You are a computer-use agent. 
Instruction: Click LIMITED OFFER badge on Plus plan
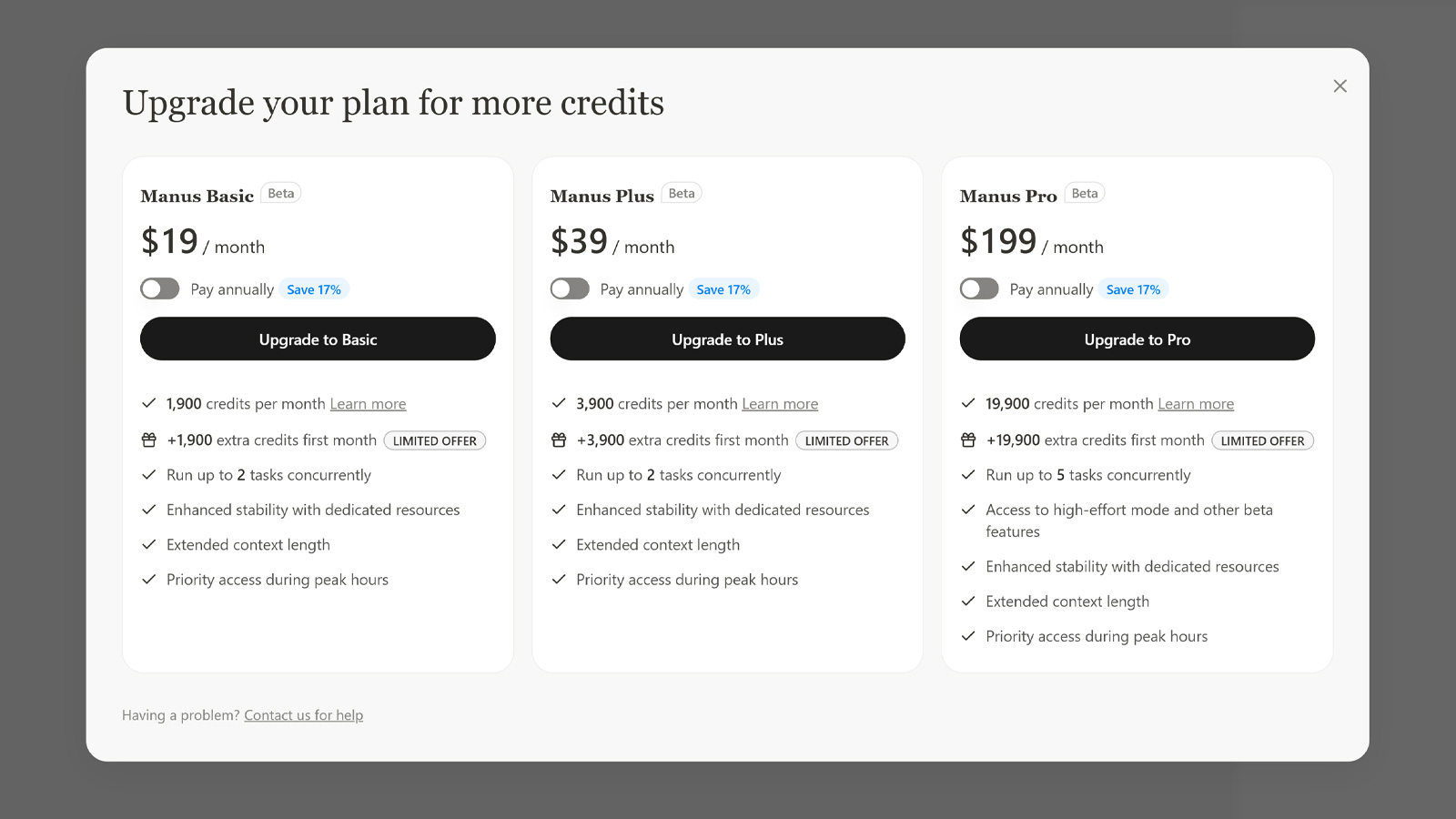[846, 441]
